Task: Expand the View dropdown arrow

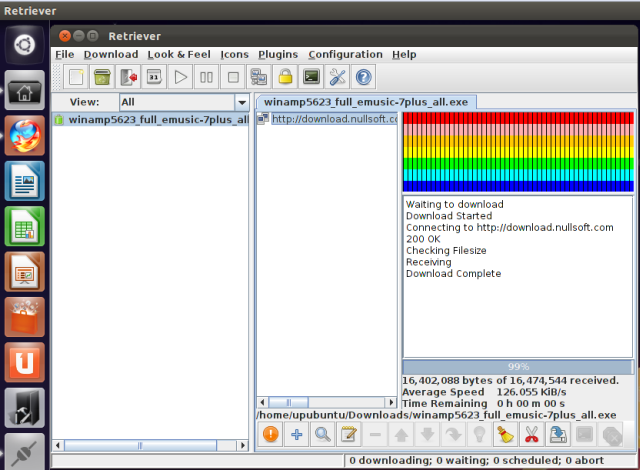Action: point(242,102)
